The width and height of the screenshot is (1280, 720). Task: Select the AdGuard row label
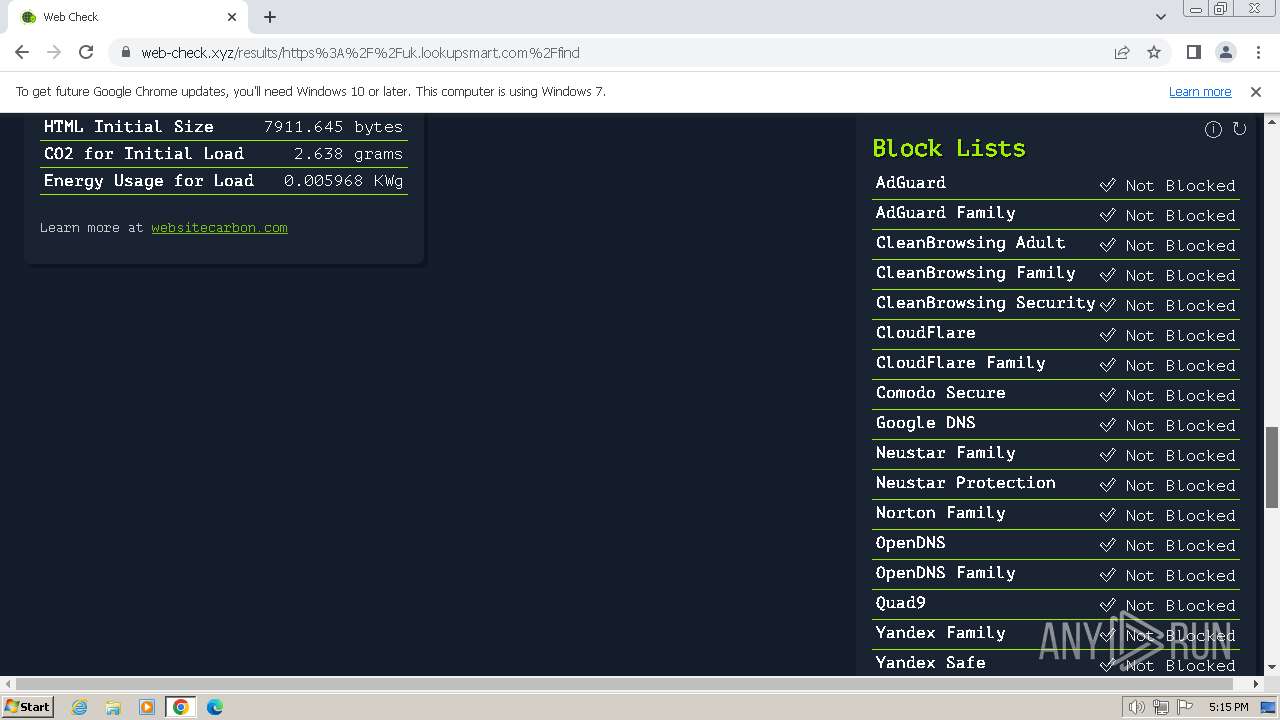[x=911, y=183]
